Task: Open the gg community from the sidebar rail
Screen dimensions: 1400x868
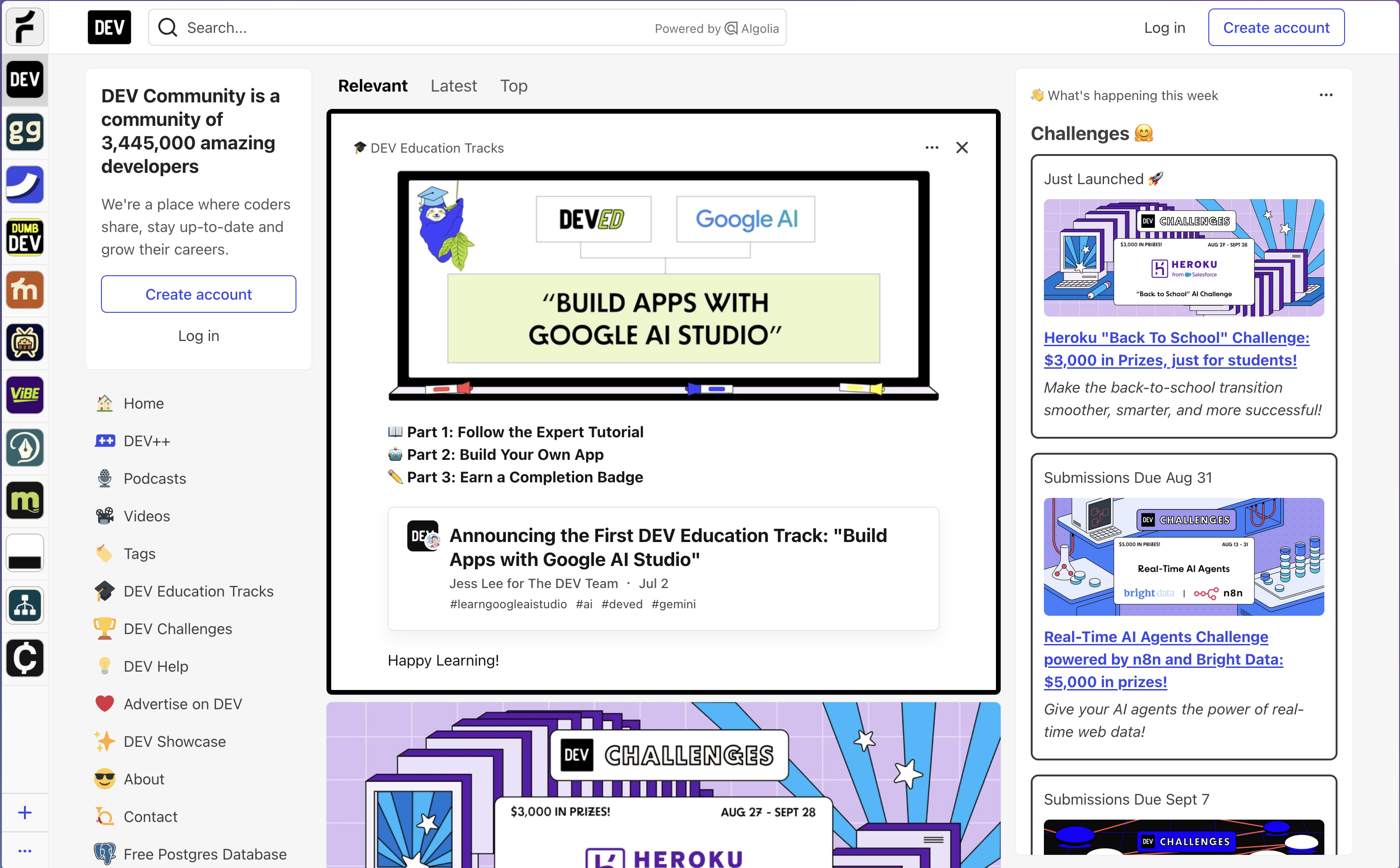Action: (x=25, y=132)
